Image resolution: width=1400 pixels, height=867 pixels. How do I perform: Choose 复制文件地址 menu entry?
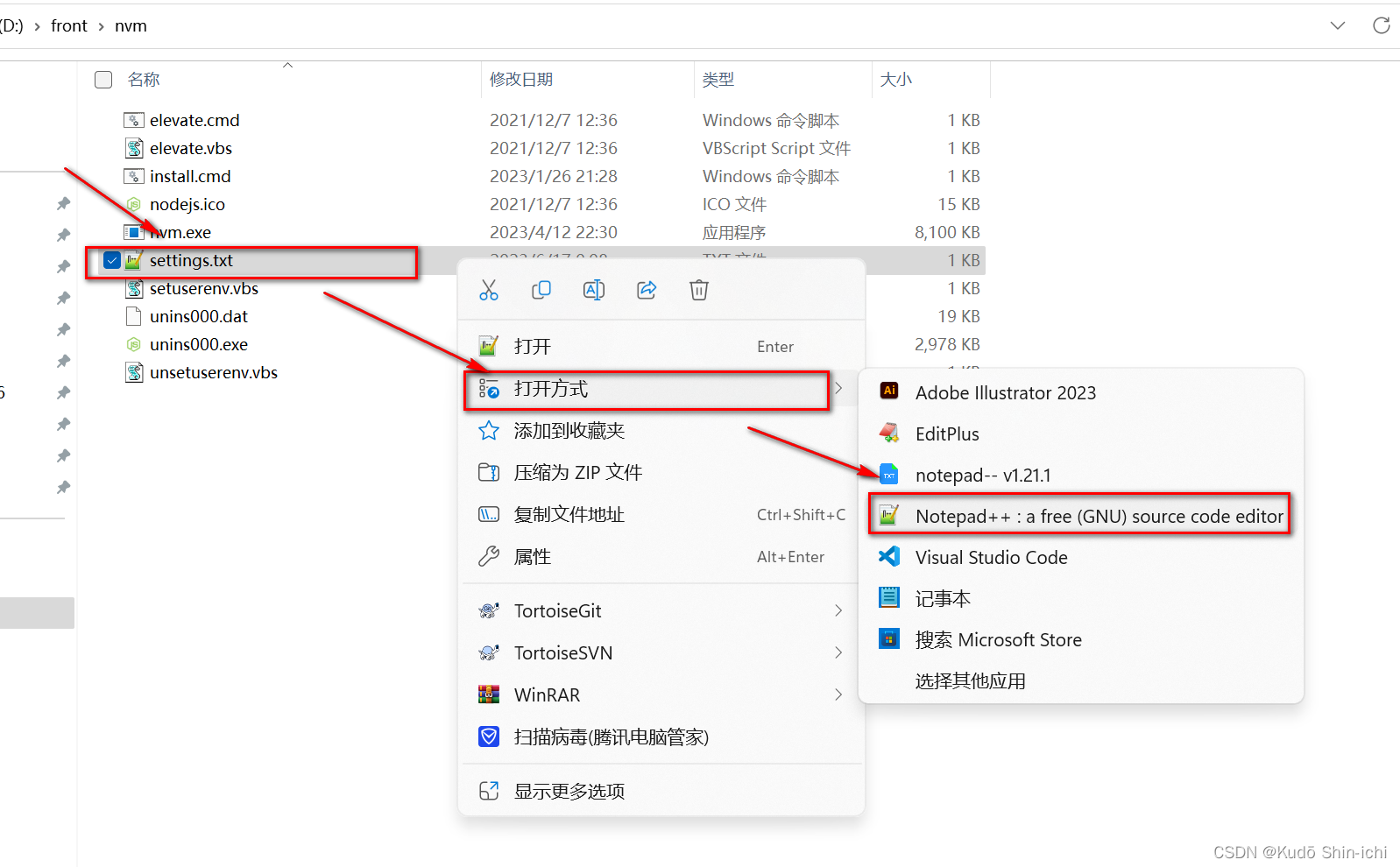pyautogui.click(x=661, y=514)
